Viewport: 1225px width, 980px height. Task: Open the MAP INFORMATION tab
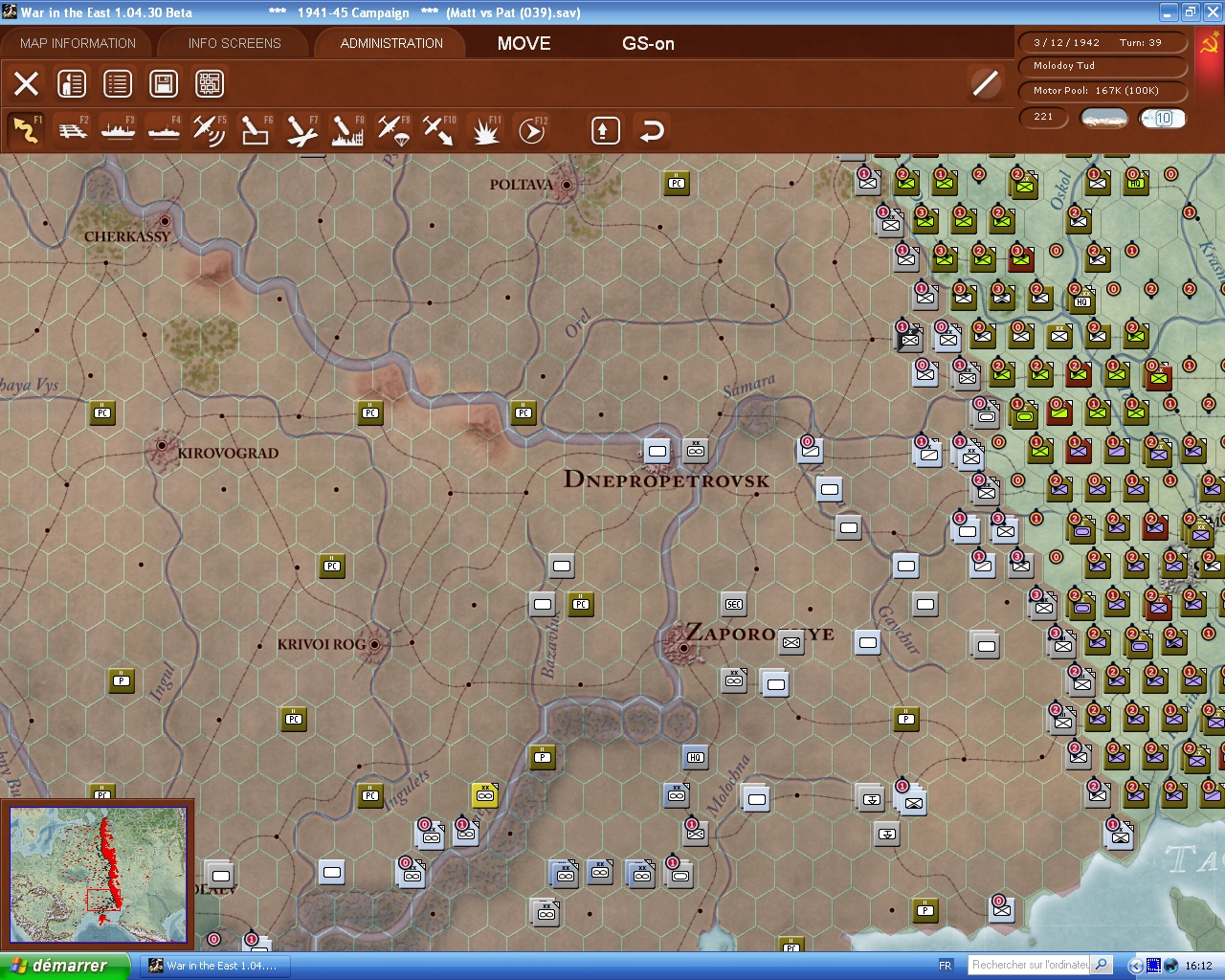click(x=78, y=43)
